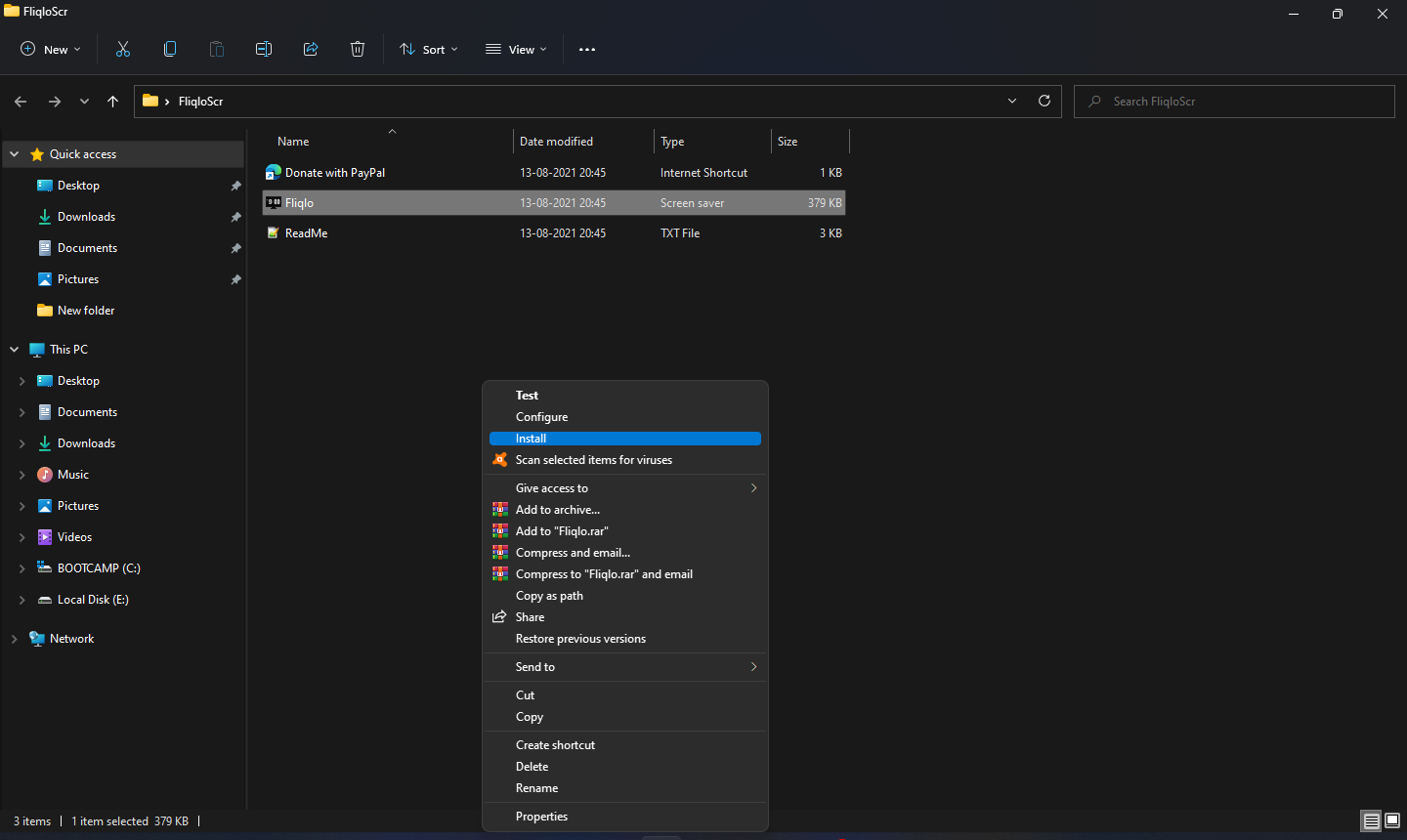
Task: Go forward with the right arrow
Action: coord(55,102)
